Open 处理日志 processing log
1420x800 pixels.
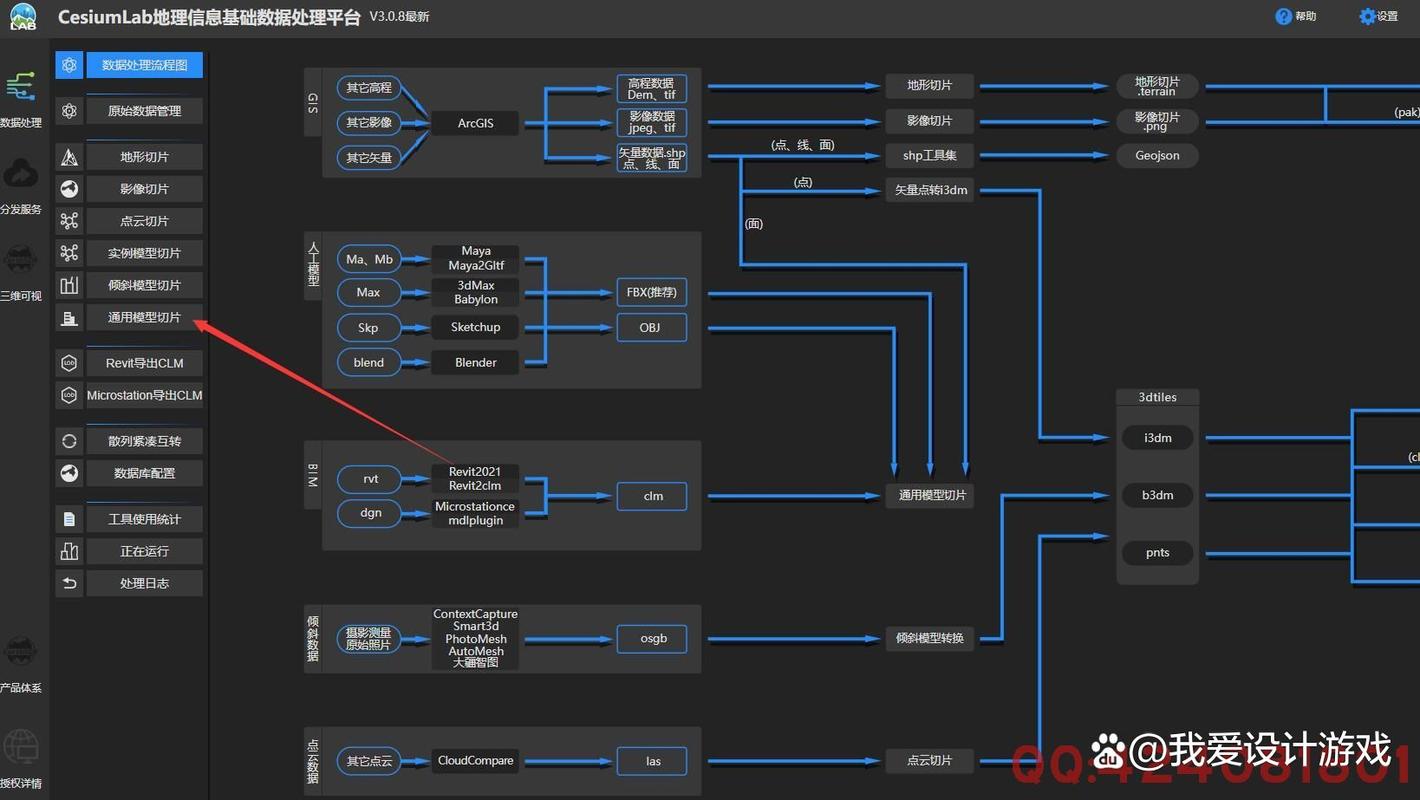(x=144, y=583)
